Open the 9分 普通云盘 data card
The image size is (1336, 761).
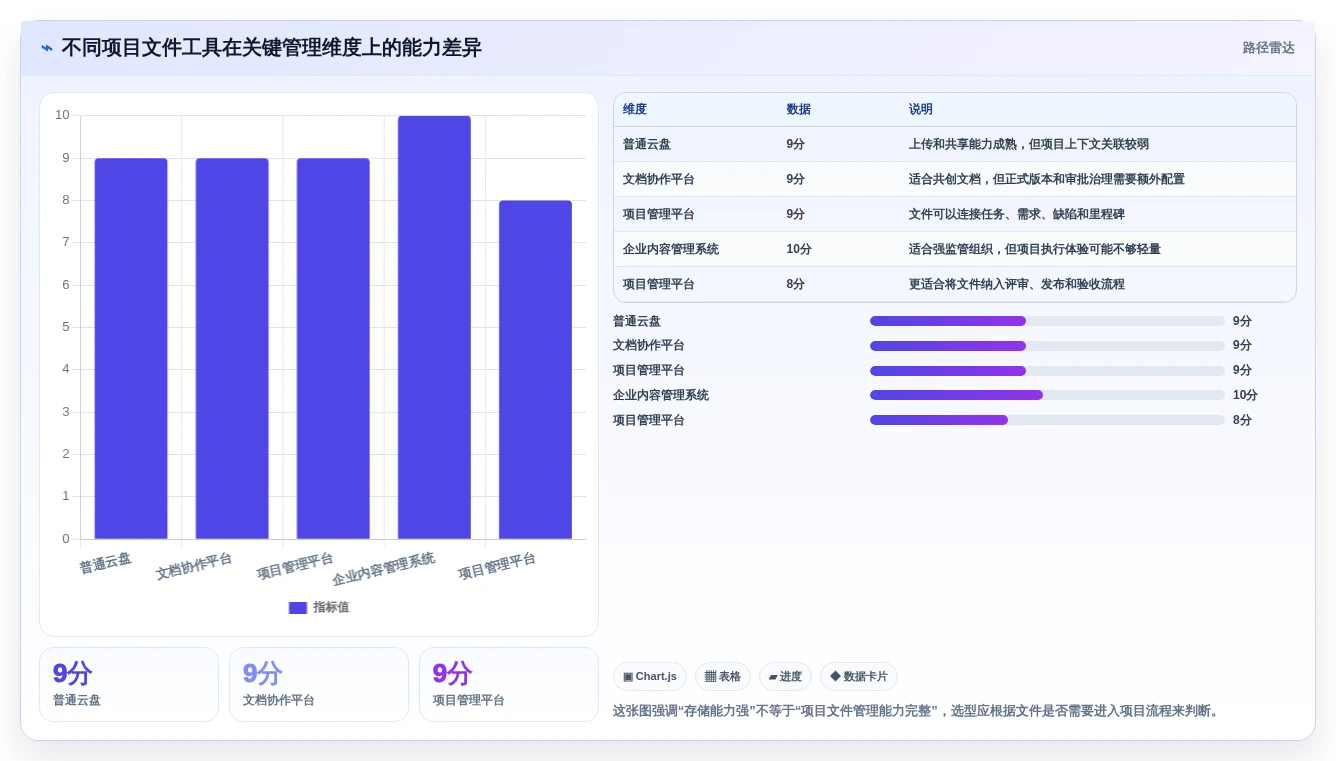129,685
